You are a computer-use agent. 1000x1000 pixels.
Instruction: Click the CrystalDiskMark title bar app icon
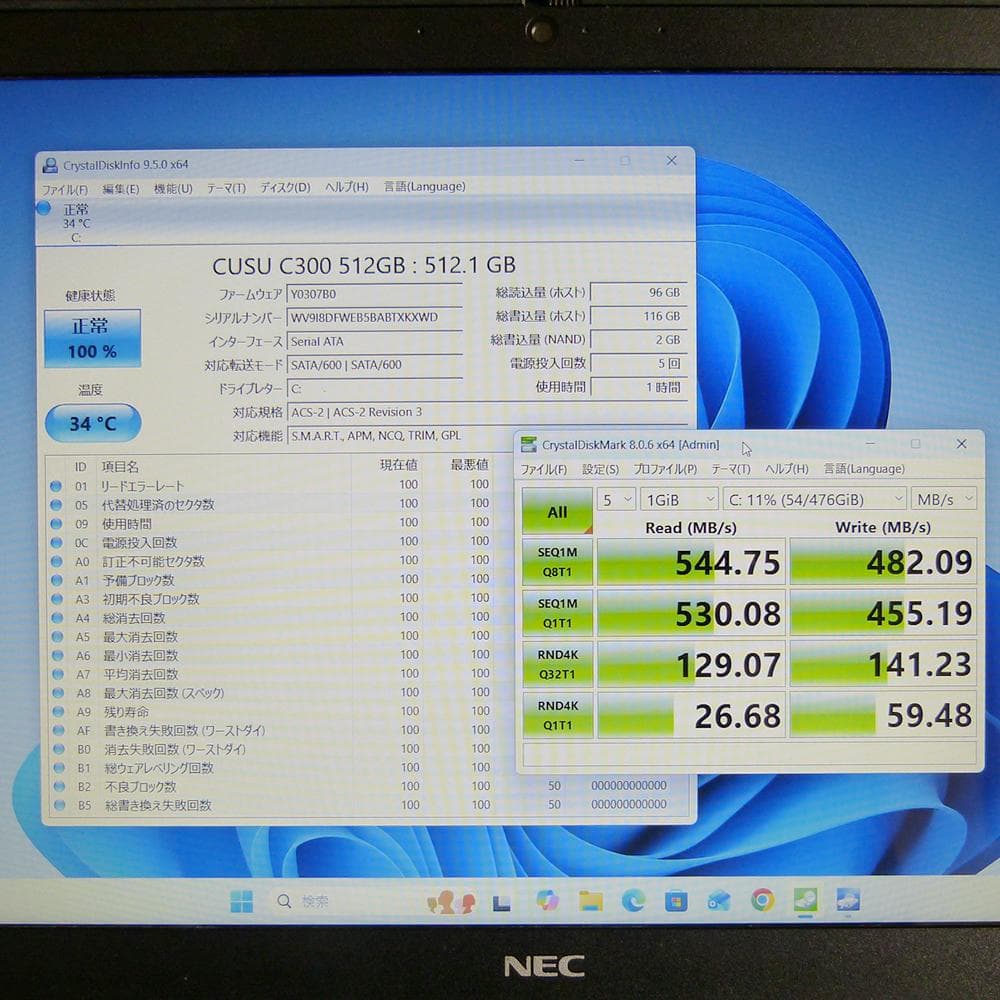[x=529, y=445]
